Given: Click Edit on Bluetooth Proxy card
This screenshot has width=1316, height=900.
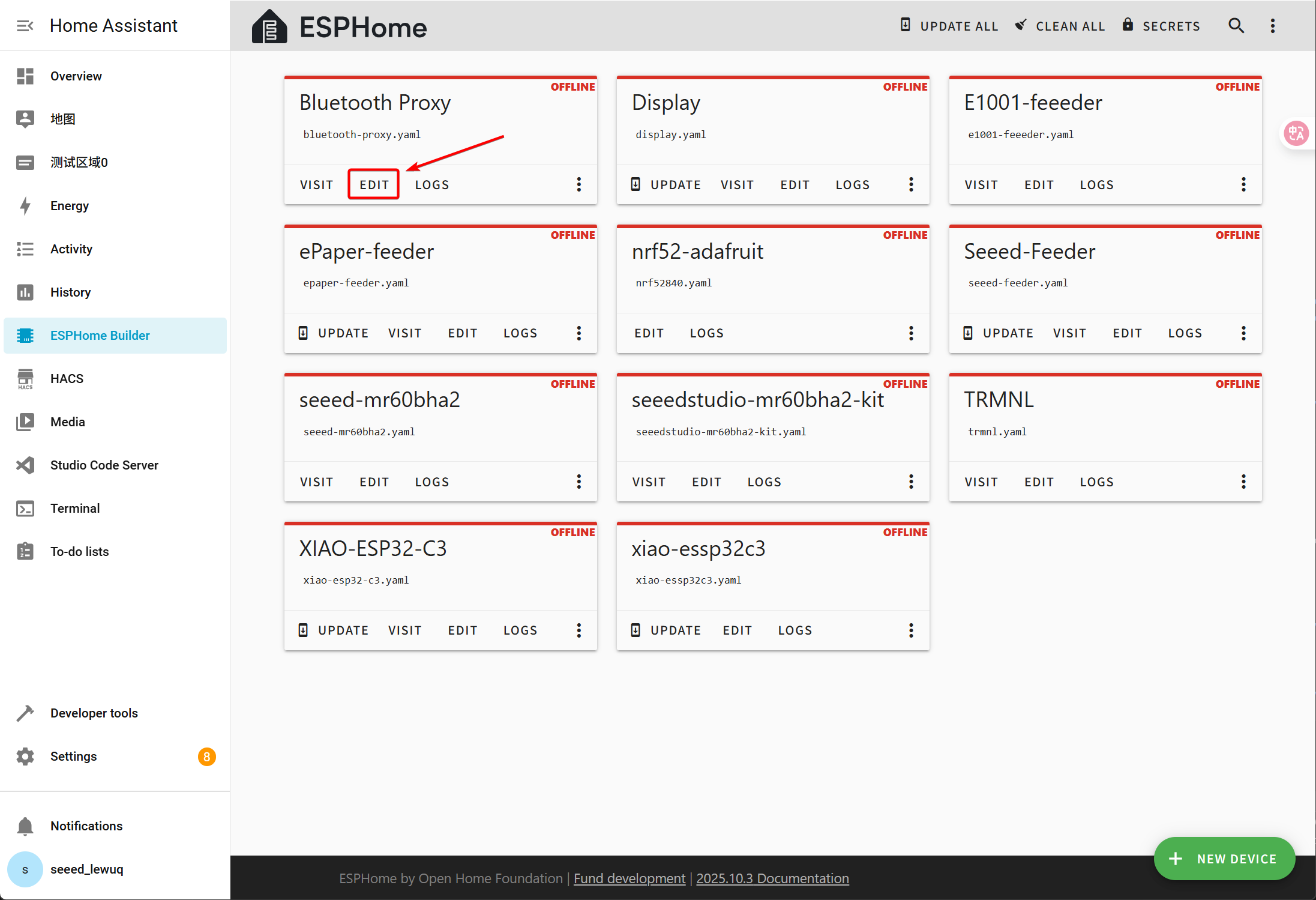Looking at the screenshot, I should (x=374, y=184).
